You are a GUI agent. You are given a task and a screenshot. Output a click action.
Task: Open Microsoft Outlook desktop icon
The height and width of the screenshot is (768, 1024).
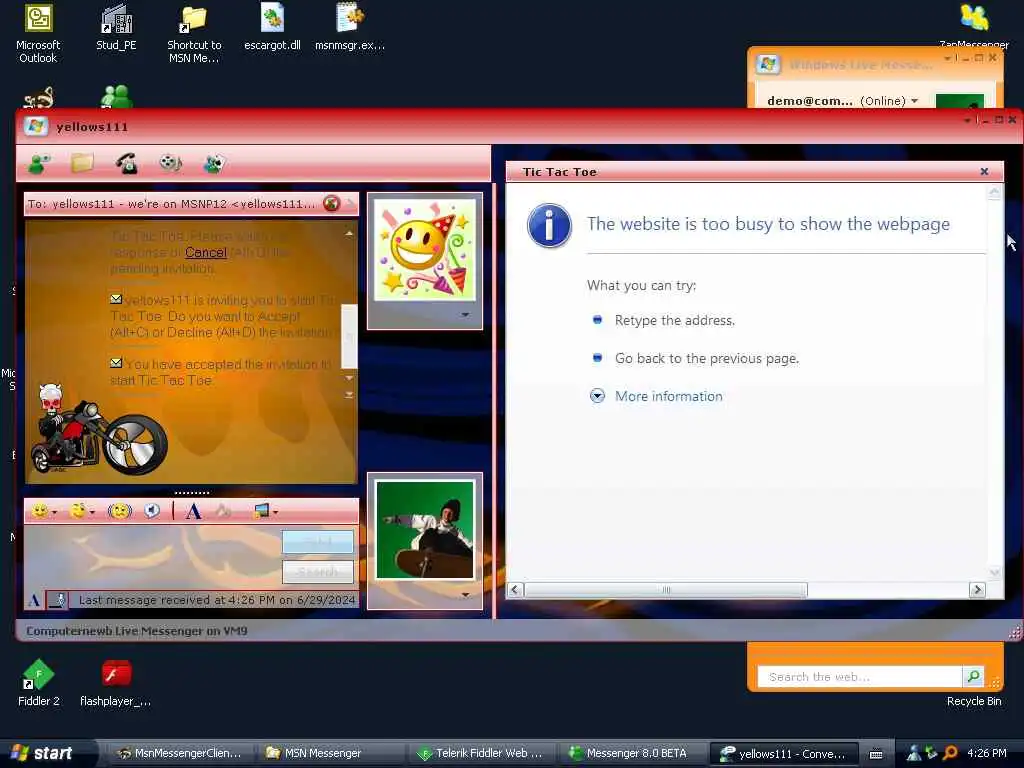(38, 33)
